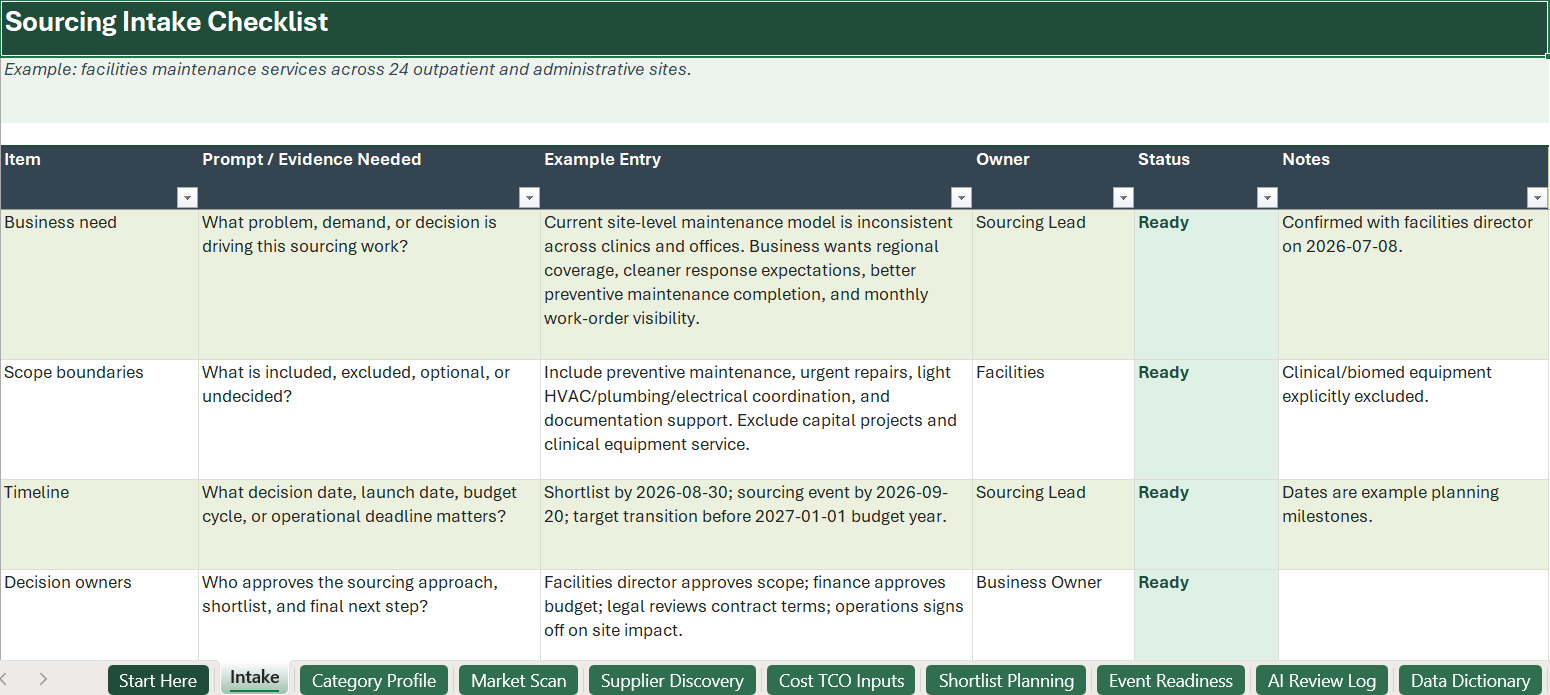
Task: Select the Business need cell
Action: [99, 284]
